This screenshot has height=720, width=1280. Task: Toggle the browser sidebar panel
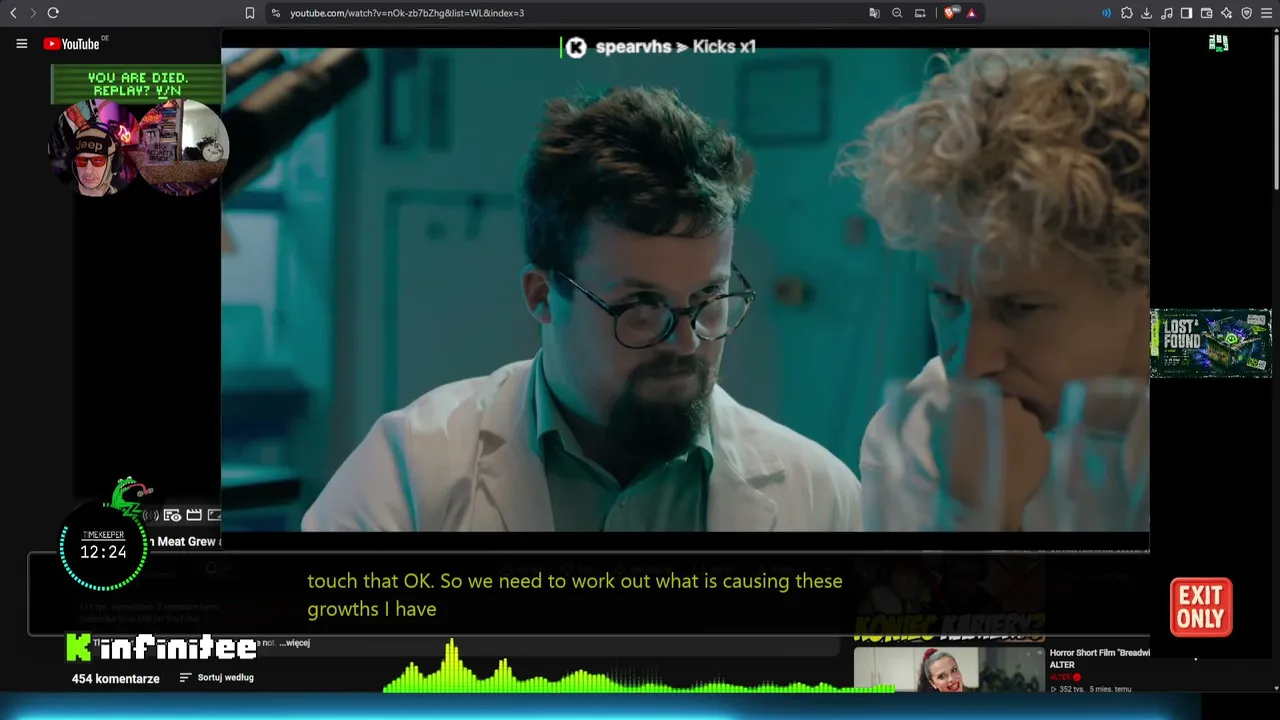(x=1186, y=13)
